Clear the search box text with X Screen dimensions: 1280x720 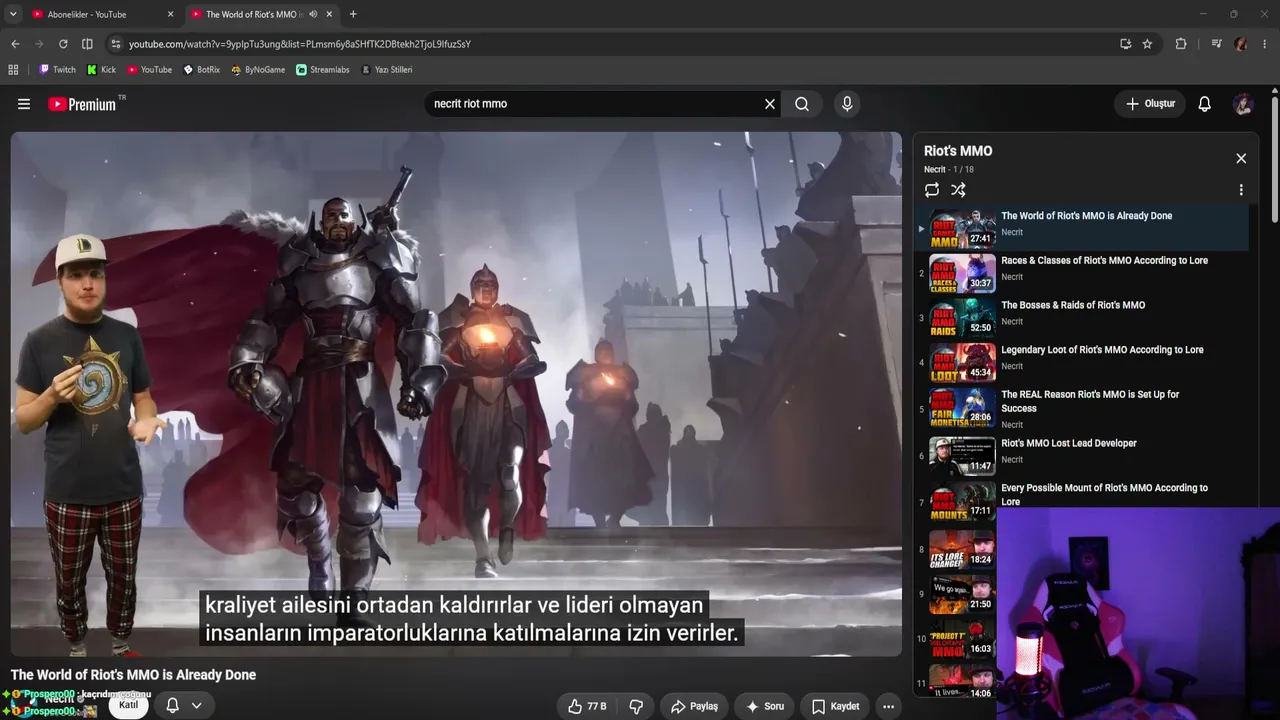pyautogui.click(x=770, y=104)
